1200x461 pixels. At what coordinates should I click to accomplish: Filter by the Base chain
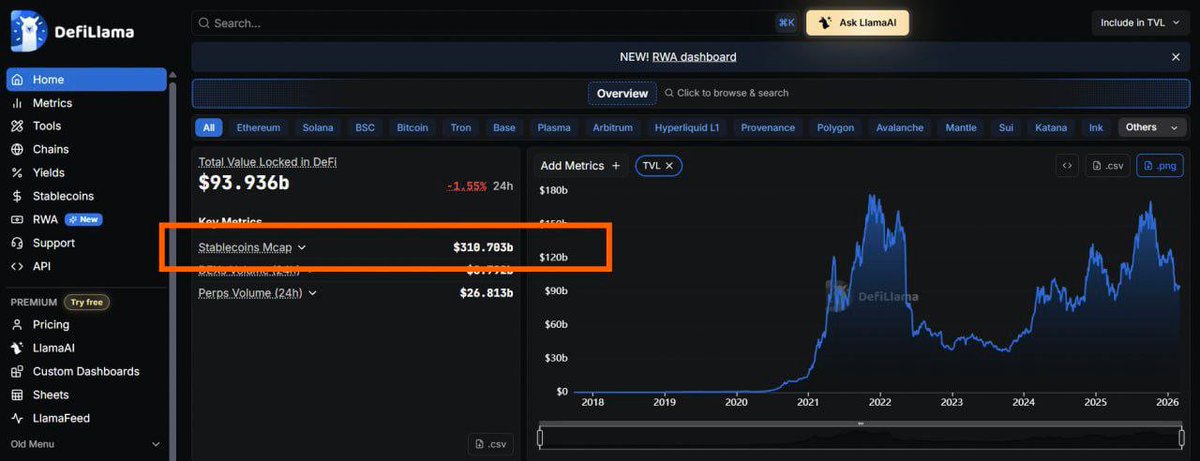coord(504,128)
